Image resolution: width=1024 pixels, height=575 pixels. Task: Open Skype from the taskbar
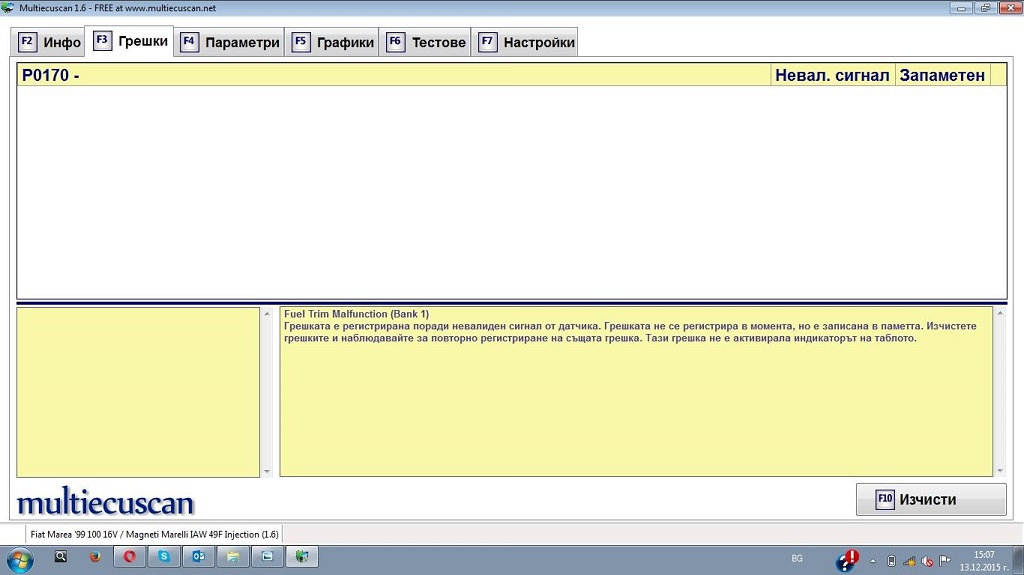(x=164, y=557)
